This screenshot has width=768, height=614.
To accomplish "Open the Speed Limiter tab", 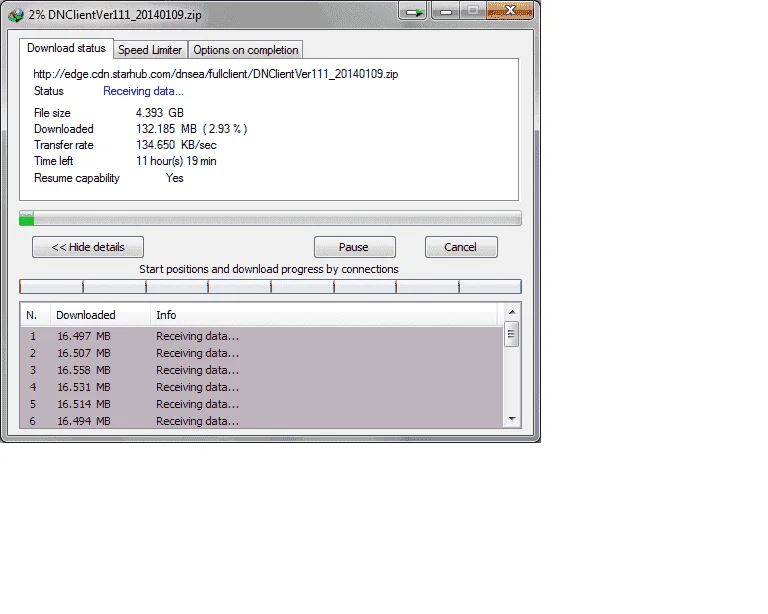I will [150, 50].
